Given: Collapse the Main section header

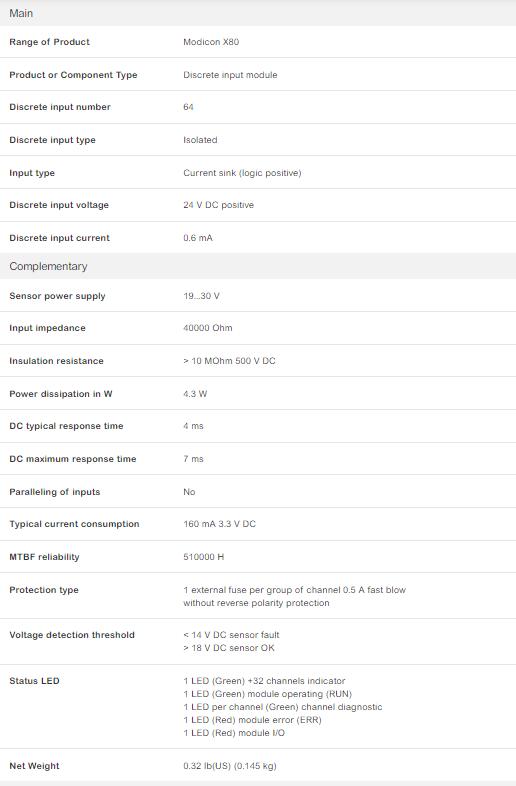Looking at the screenshot, I should pyautogui.click(x=258, y=13).
